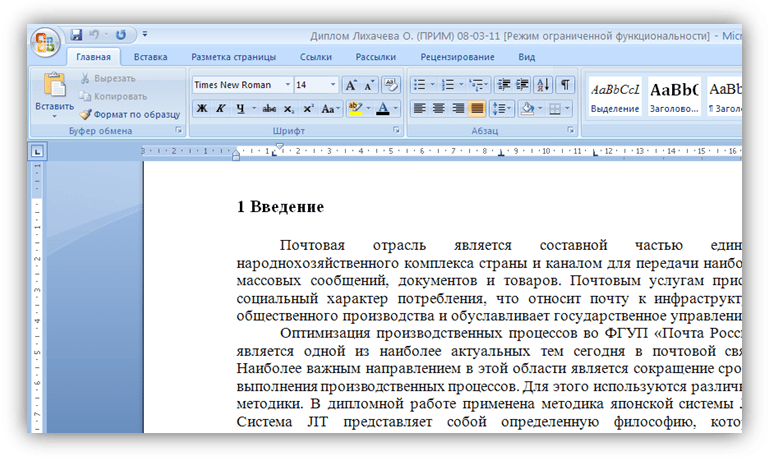This screenshot has height=457, width=768.
Task: Click the font size box showing 14
Action: [311, 85]
